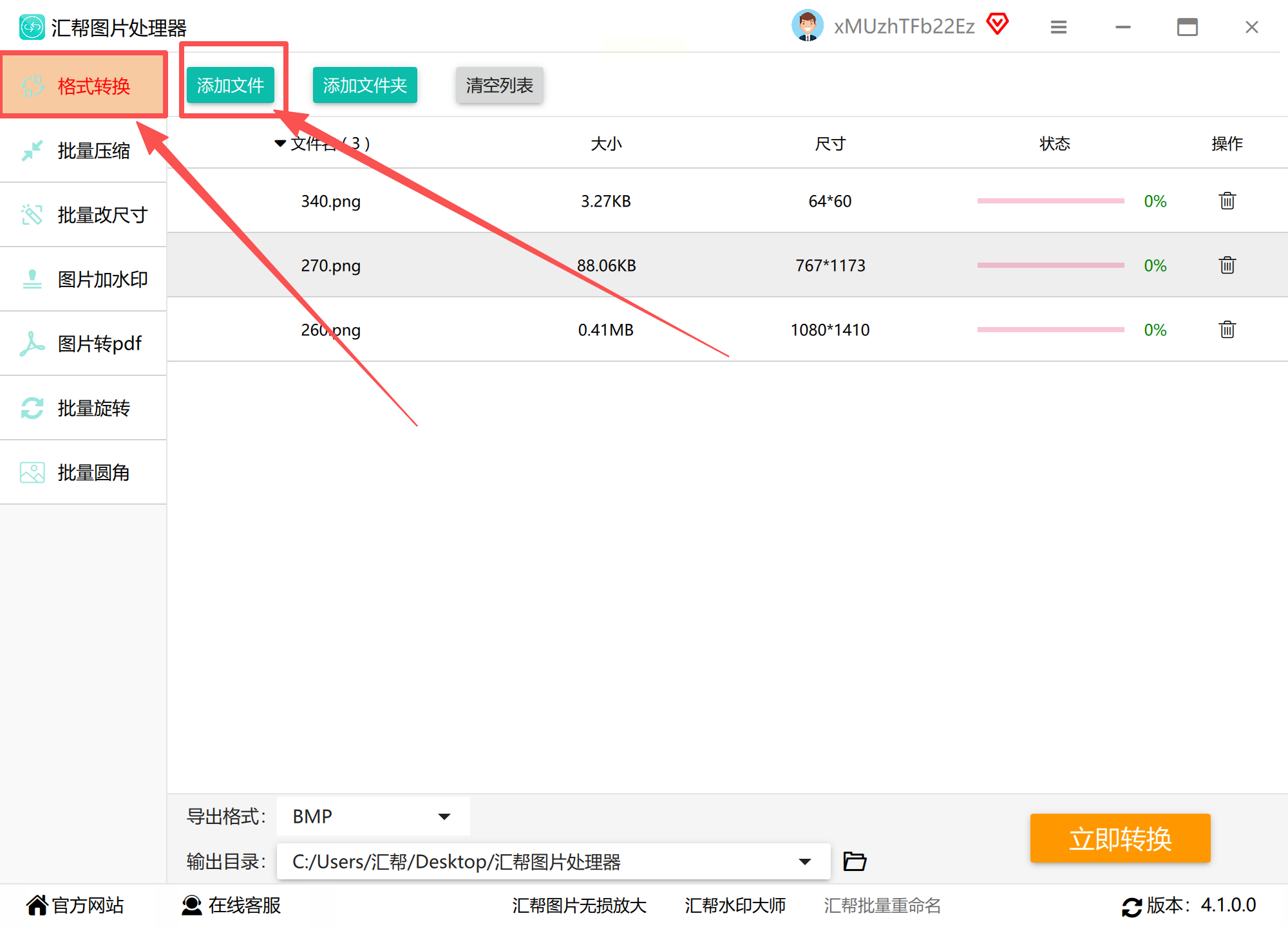Open output folder browse icon

(855, 861)
